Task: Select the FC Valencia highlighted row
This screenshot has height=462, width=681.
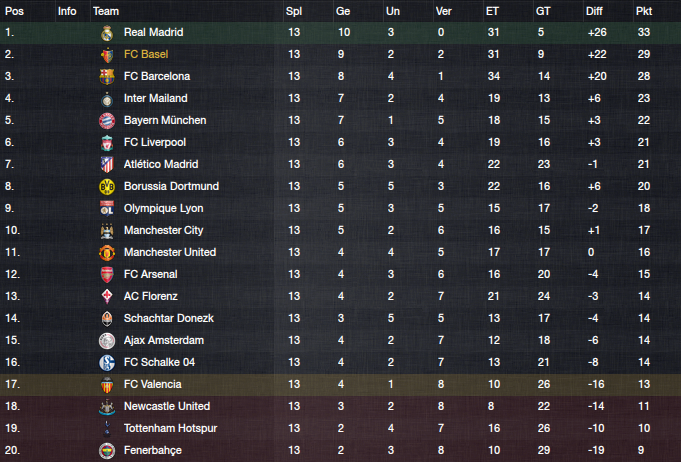Action: [340, 384]
